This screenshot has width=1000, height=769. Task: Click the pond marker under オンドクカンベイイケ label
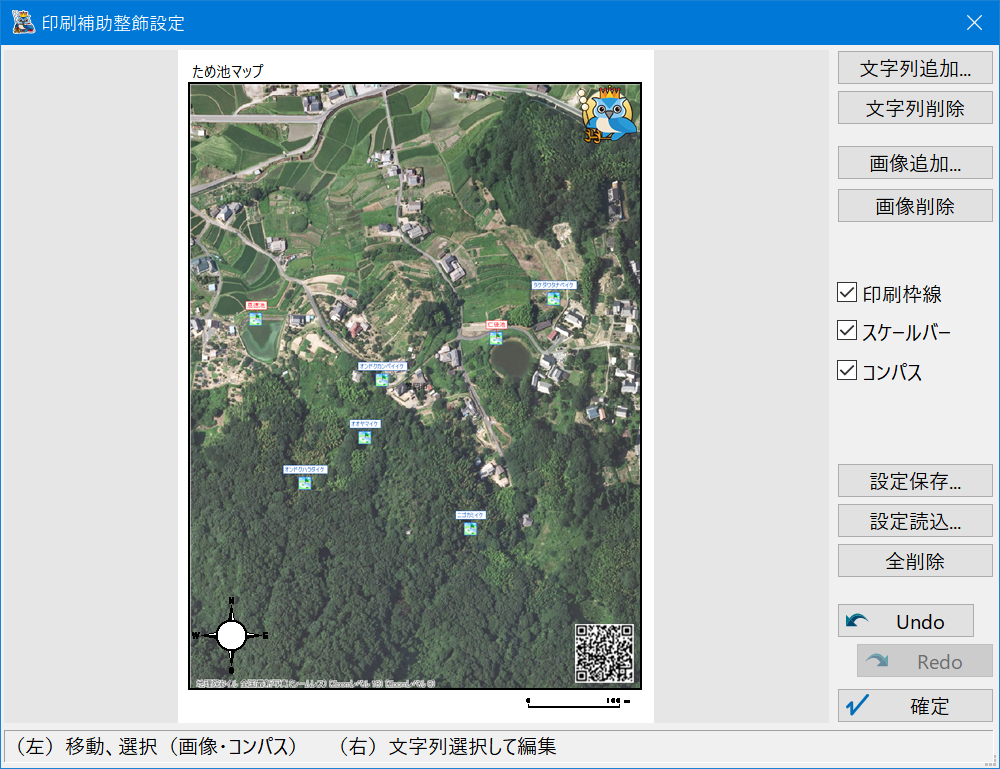point(381,380)
